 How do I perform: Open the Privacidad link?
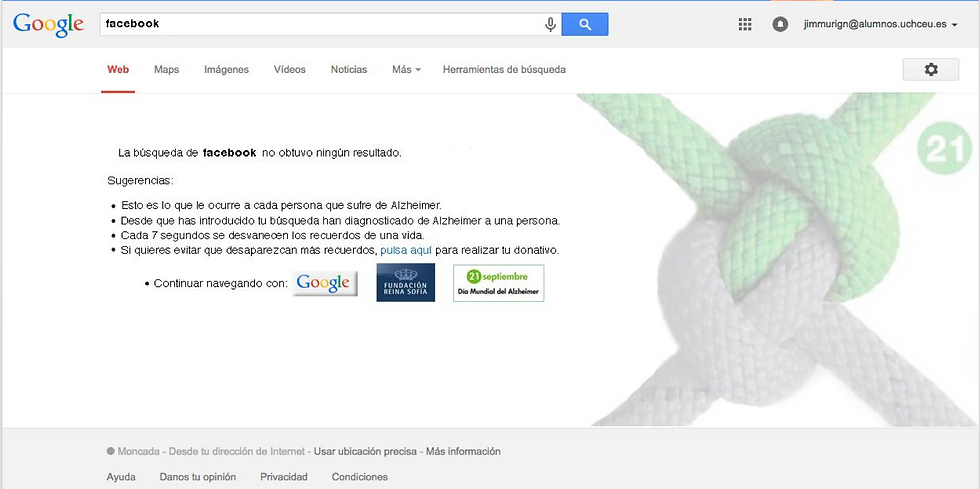point(284,477)
